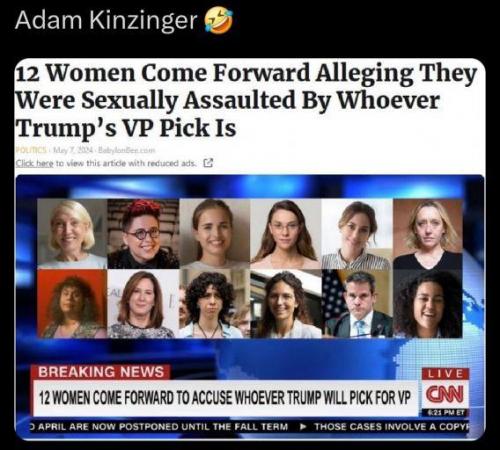Click the BabylonBee.com source link
Viewport: 500px width, 450px height.
coord(127,150)
